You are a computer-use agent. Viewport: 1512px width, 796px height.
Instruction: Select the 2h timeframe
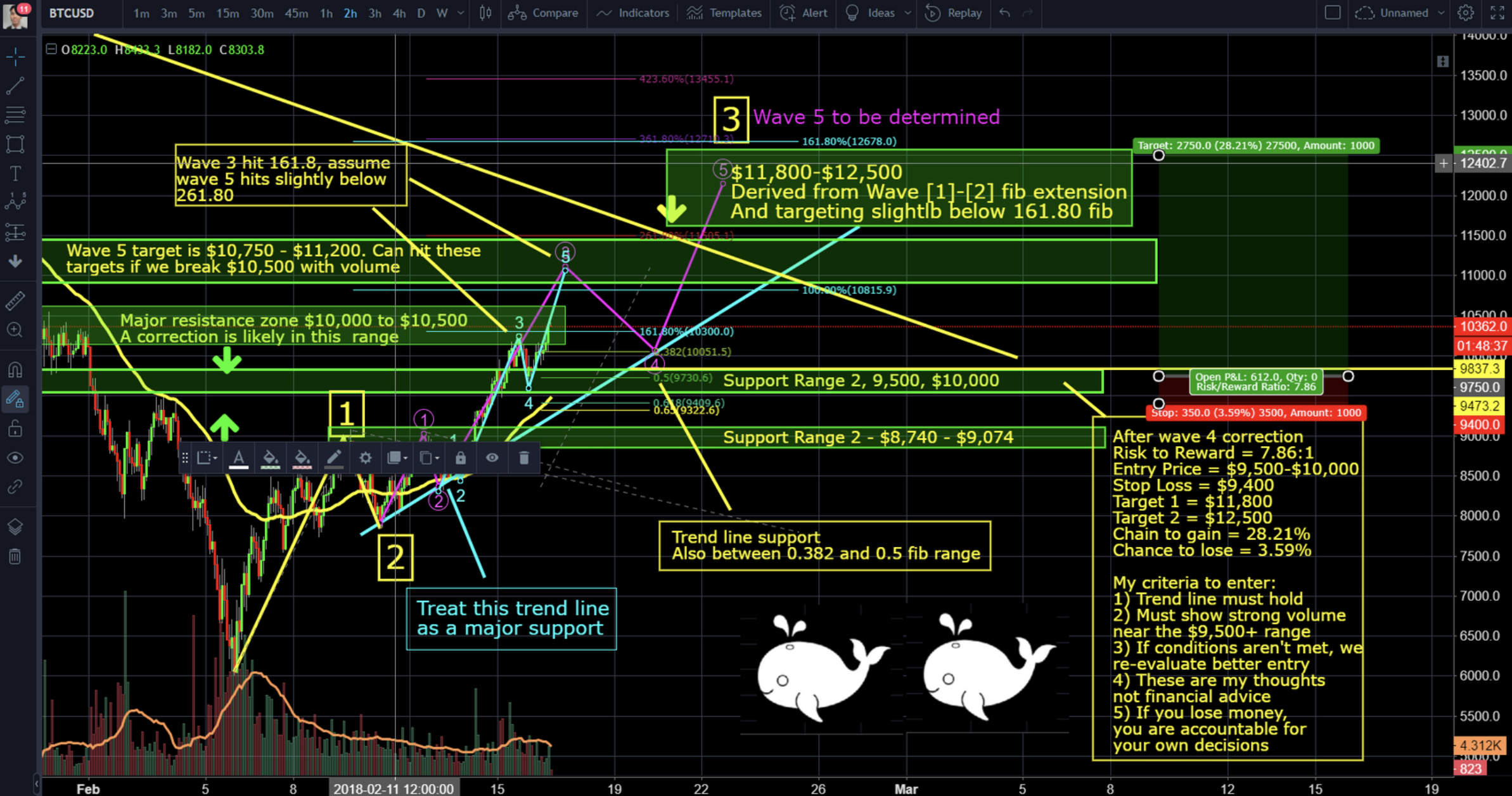pyautogui.click(x=350, y=13)
